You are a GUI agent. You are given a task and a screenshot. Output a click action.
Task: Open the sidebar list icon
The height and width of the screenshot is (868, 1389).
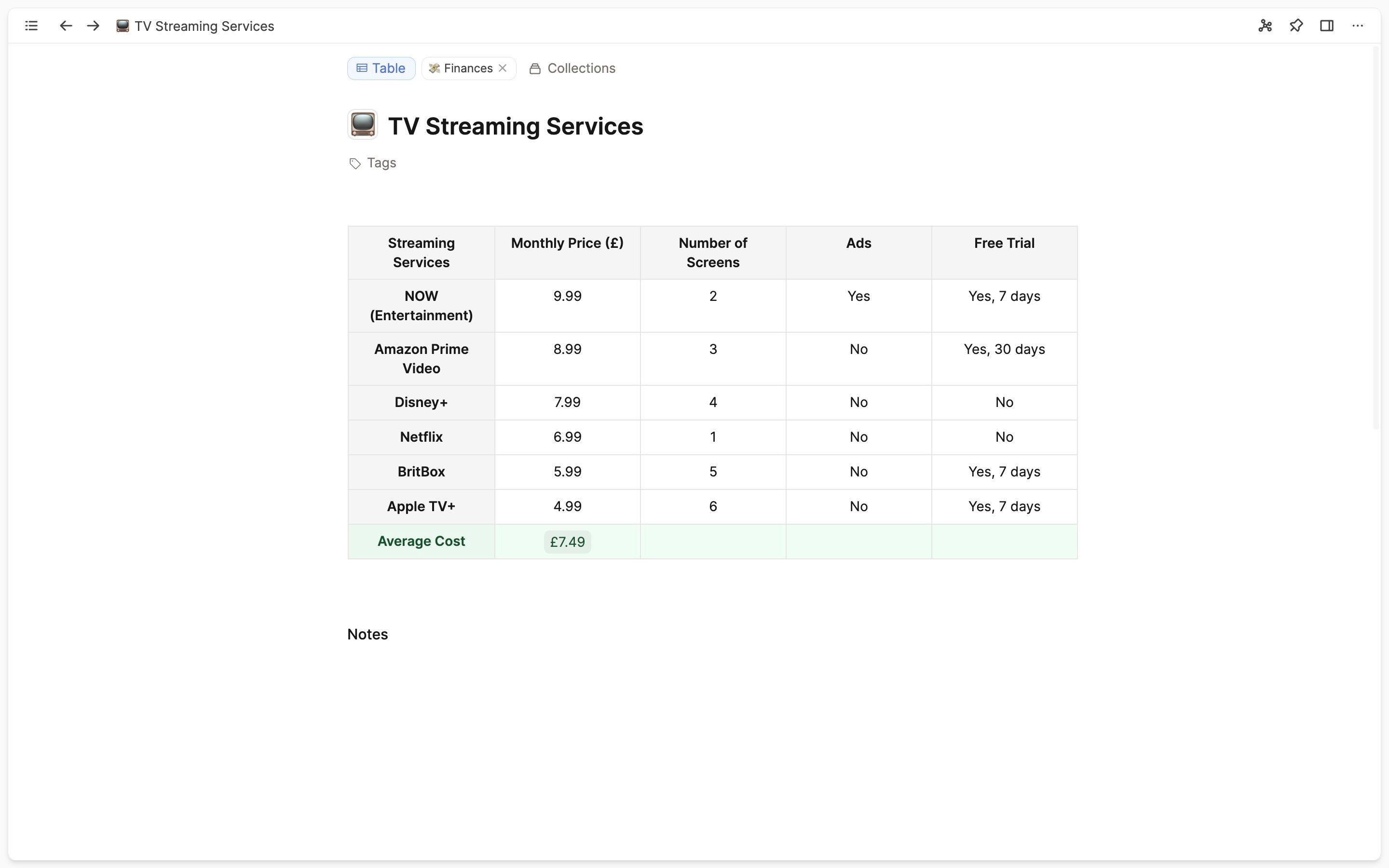[31, 26]
